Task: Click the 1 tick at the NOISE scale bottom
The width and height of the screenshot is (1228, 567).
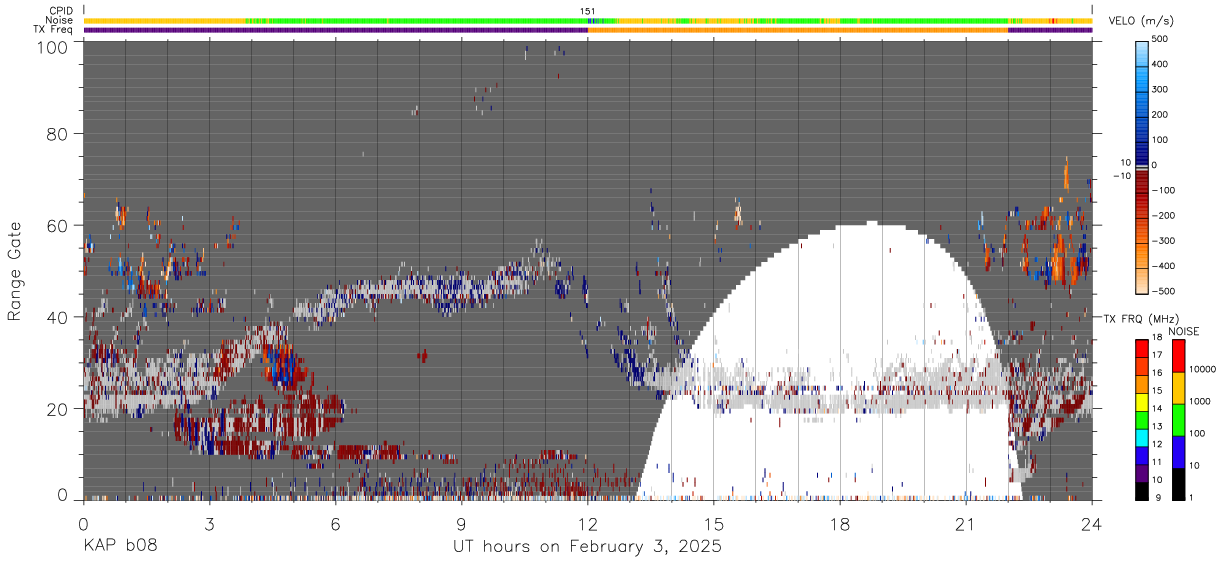Action: pyautogui.click(x=1192, y=497)
